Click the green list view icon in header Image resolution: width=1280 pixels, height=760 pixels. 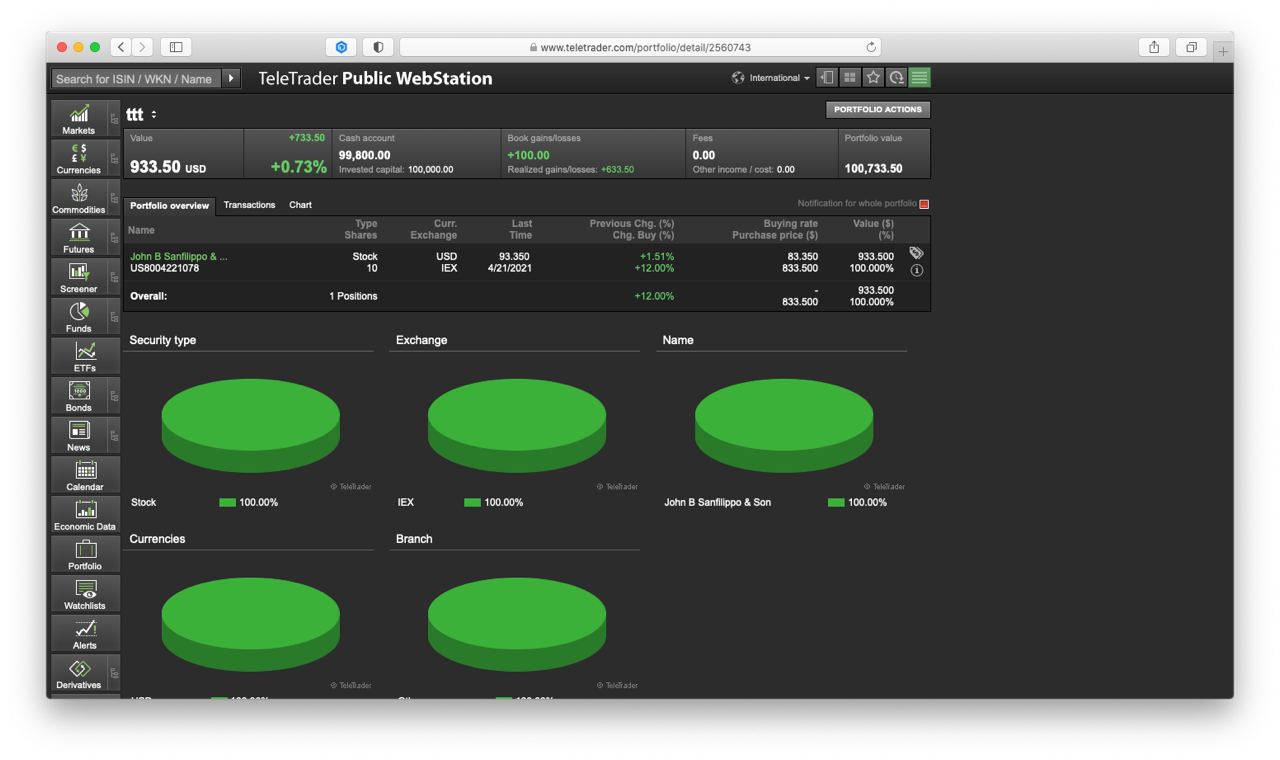pyautogui.click(x=919, y=77)
